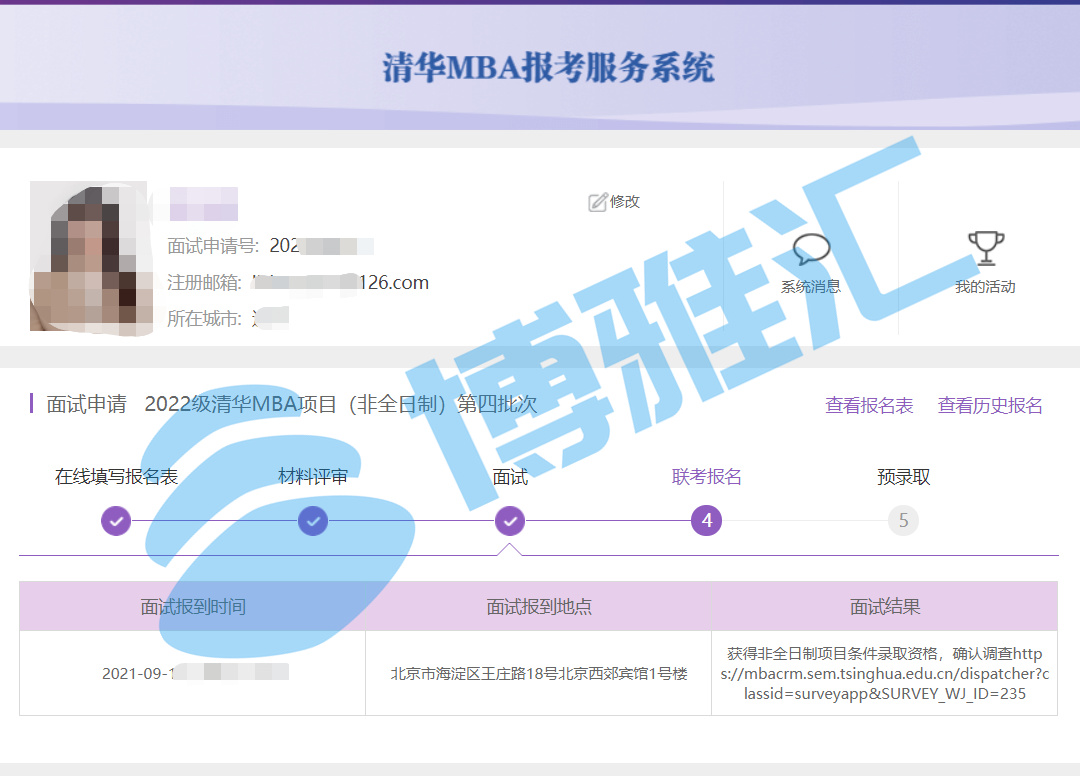Click the 我的活动 label
Image resolution: width=1080 pixels, height=776 pixels.
pyautogui.click(x=986, y=287)
